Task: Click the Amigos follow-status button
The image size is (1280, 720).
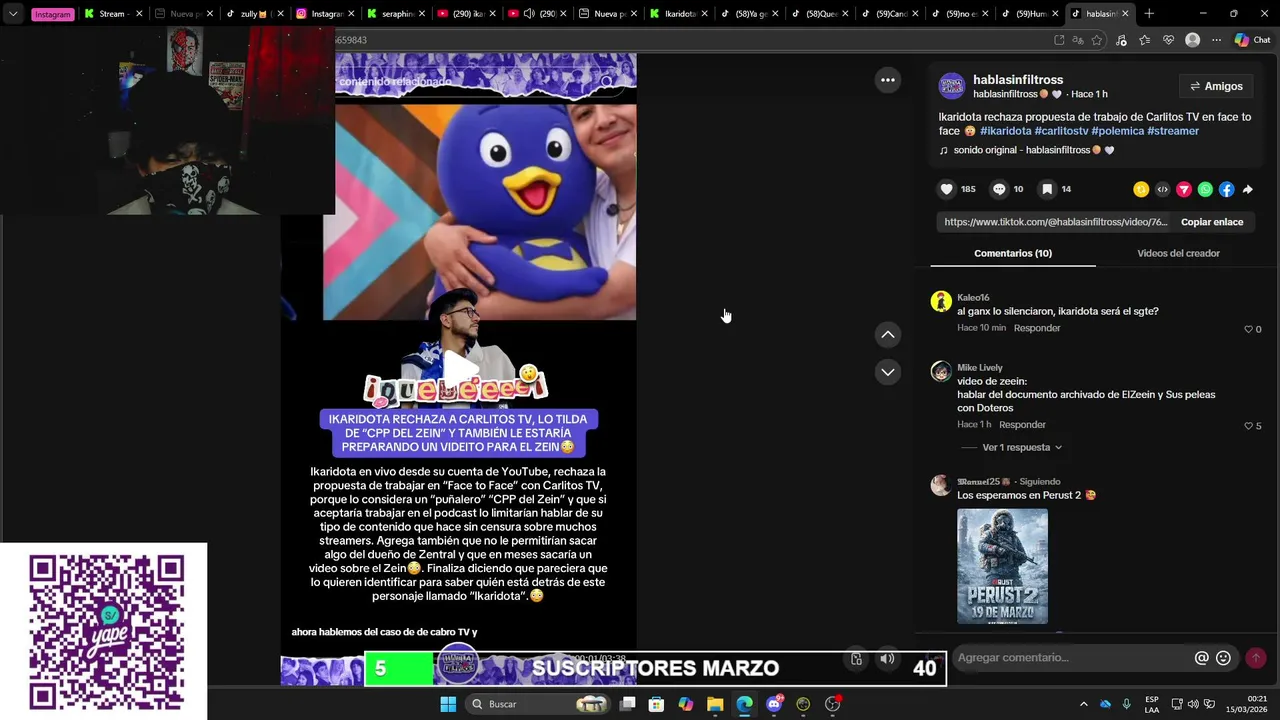Action: coord(1216,86)
